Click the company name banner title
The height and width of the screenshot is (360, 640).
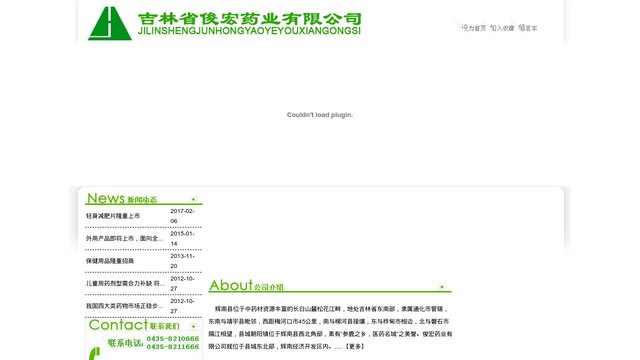click(x=250, y=19)
